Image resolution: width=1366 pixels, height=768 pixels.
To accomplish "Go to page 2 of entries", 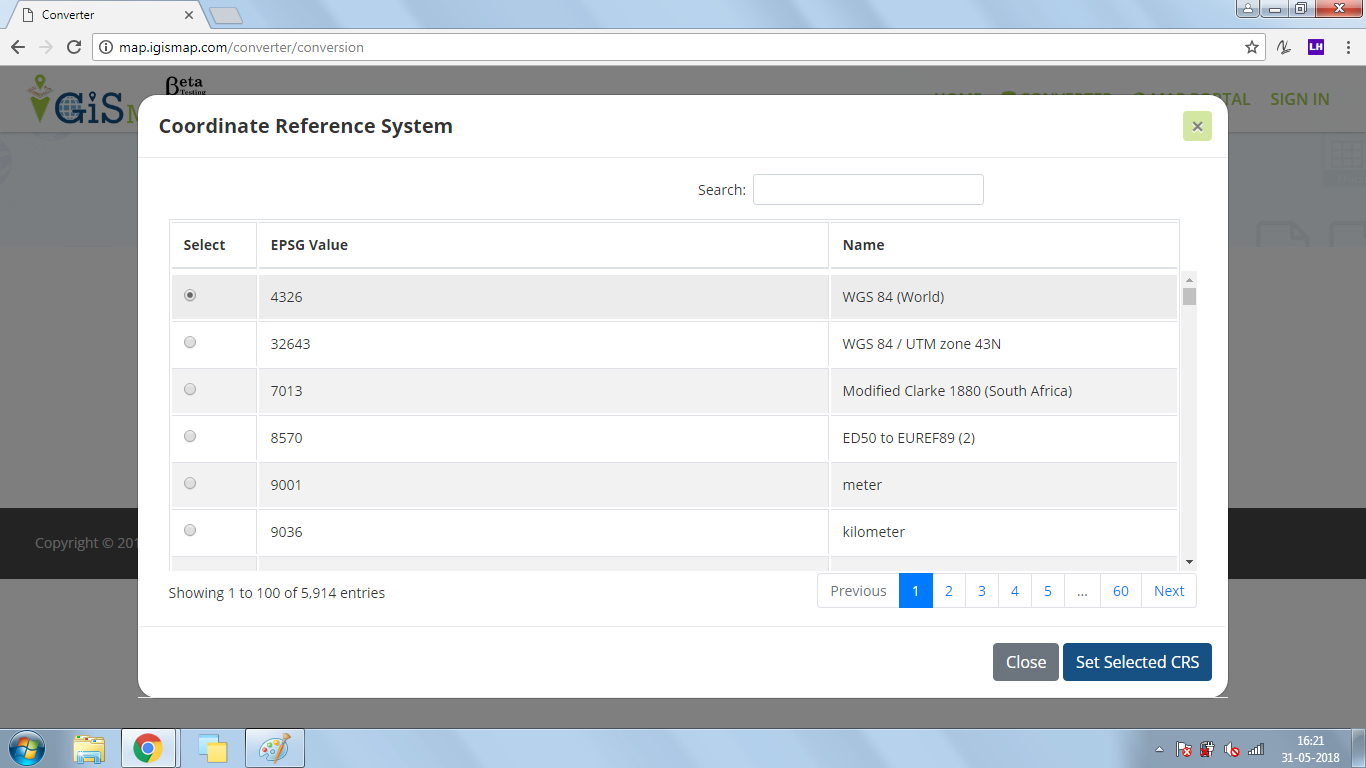I will pyautogui.click(x=948, y=591).
